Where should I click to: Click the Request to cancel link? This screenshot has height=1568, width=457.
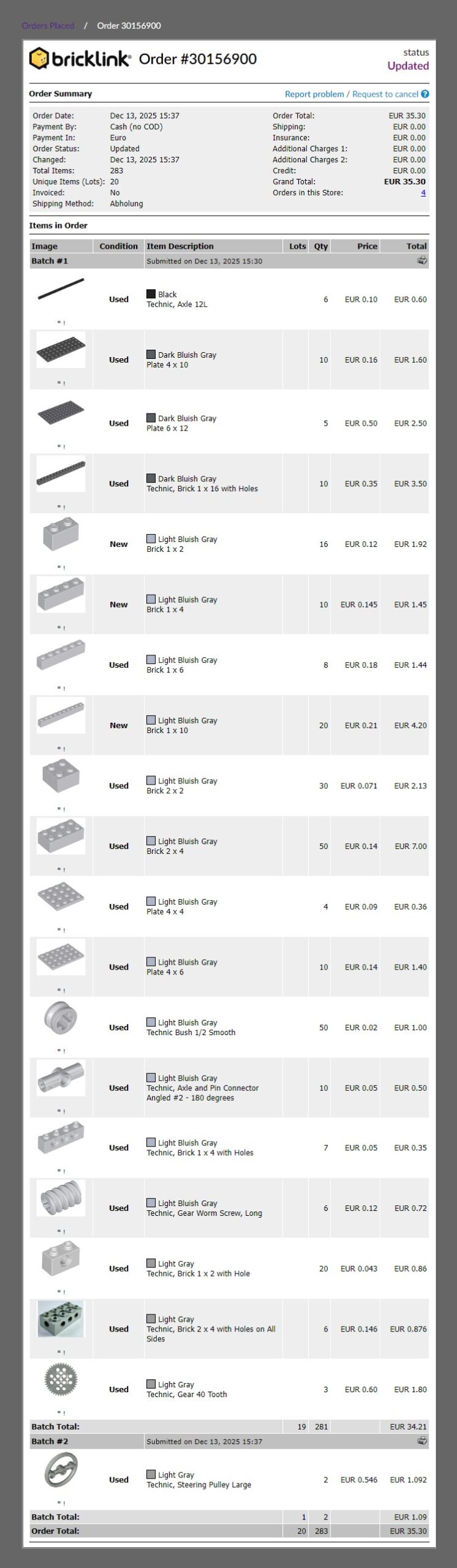(x=385, y=94)
